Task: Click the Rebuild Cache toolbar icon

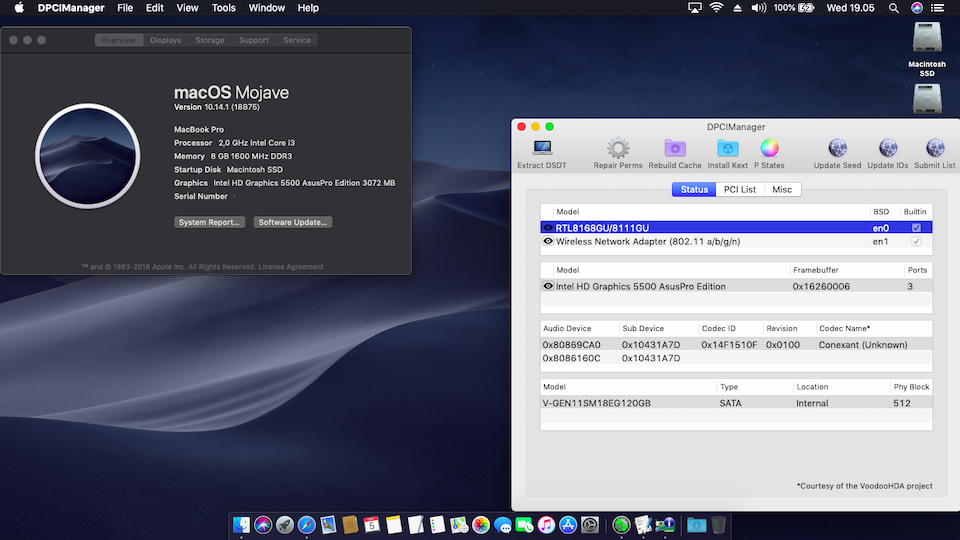Action: click(x=675, y=148)
